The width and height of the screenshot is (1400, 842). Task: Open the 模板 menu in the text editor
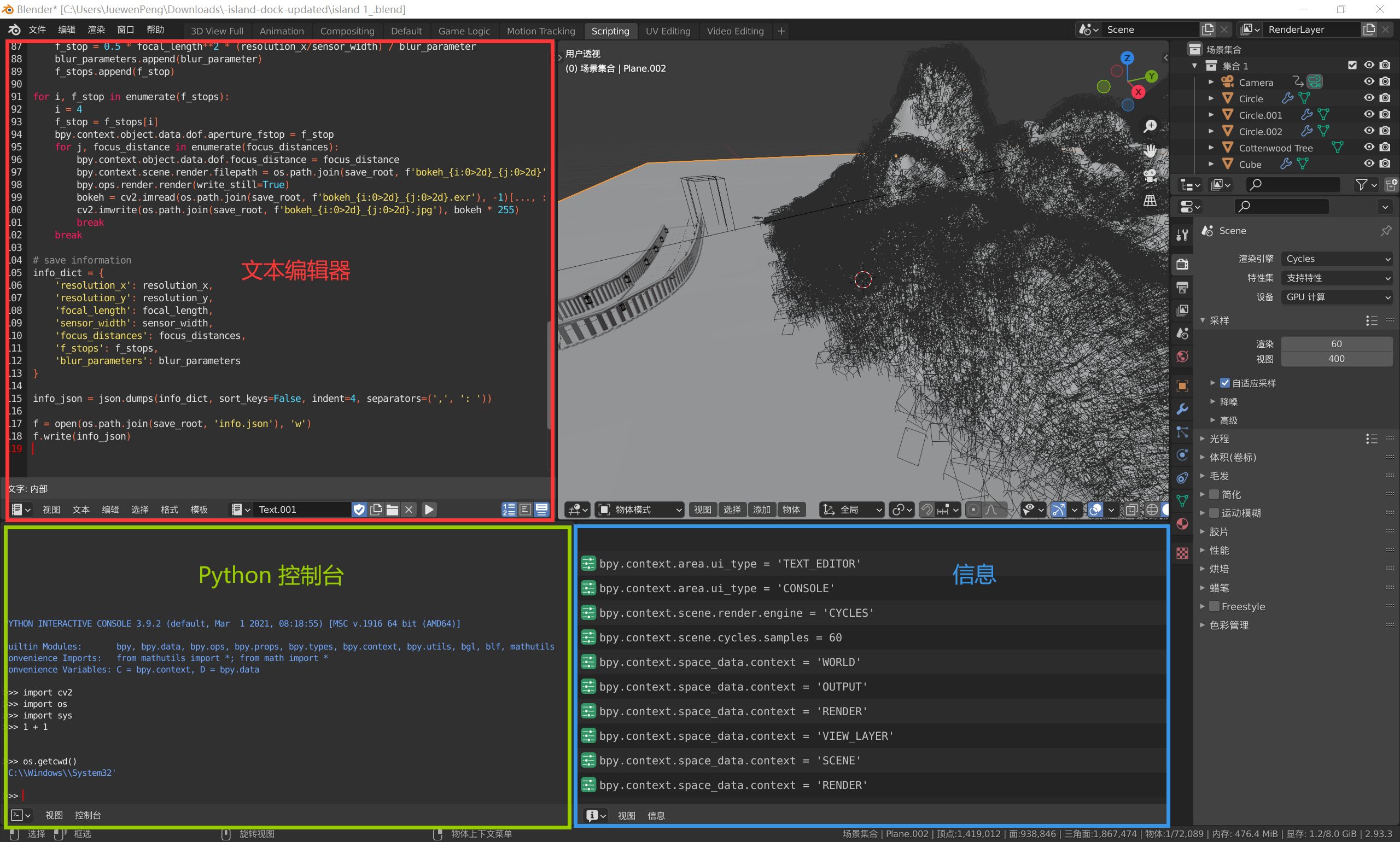[x=199, y=510]
